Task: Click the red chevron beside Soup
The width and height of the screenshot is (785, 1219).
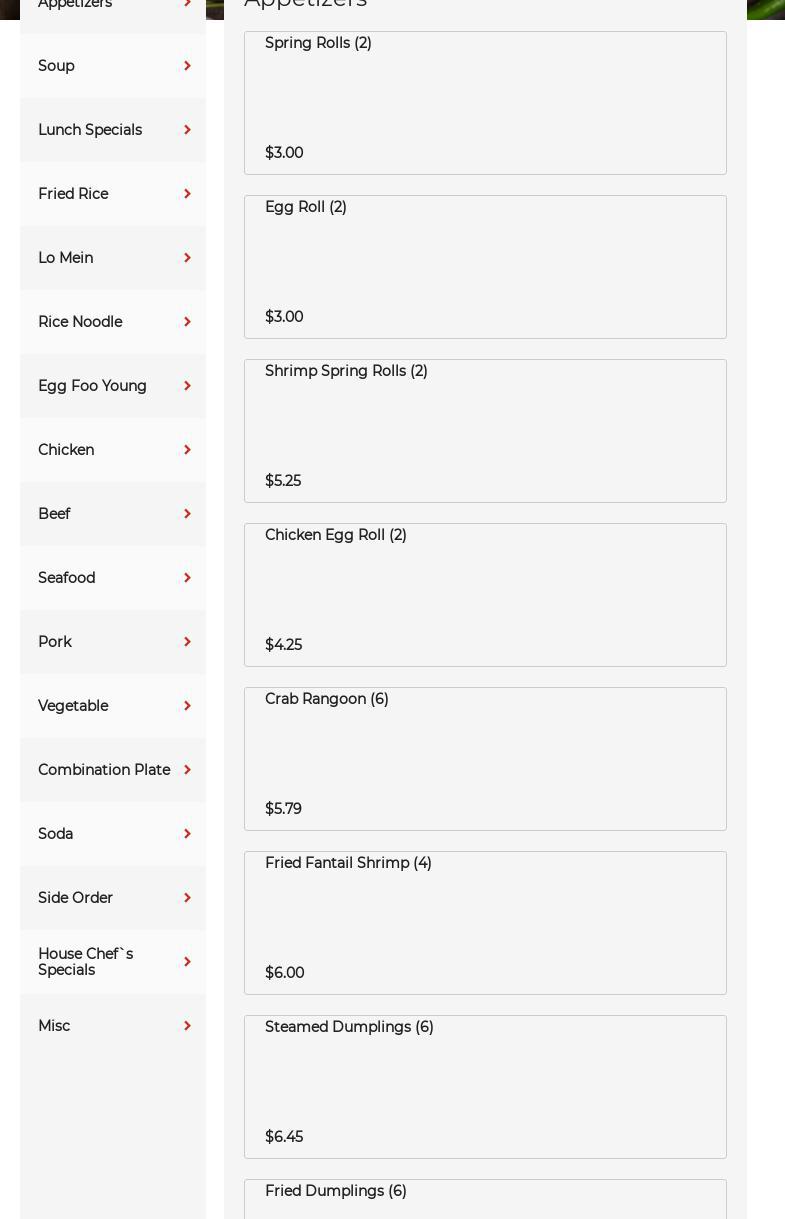Action: pos(187,66)
